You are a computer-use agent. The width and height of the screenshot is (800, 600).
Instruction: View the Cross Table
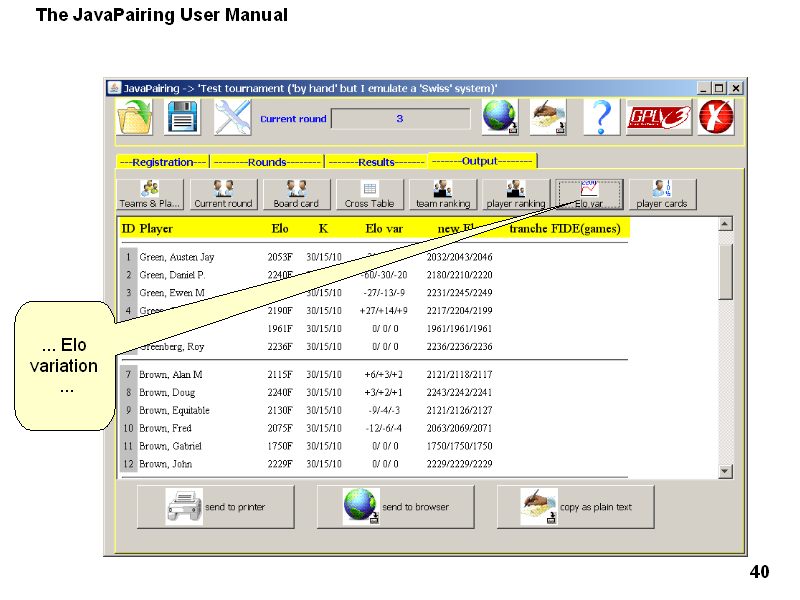pyautogui.click(x=369, y=194)
